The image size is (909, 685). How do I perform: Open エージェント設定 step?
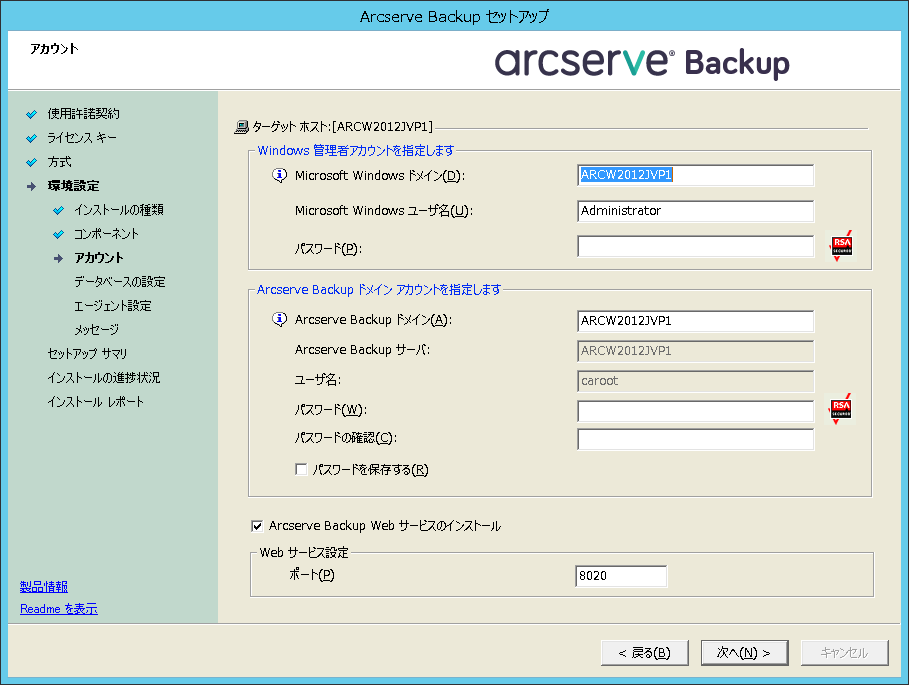click(112, 306)
